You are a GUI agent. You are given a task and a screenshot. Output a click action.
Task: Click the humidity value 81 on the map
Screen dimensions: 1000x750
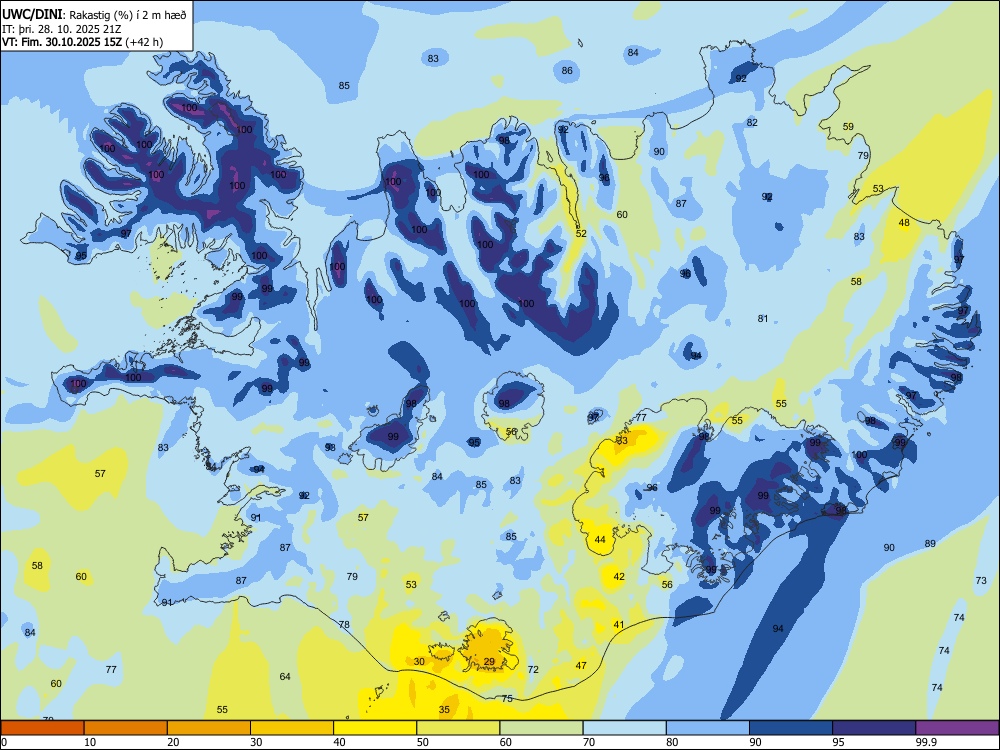[763, 318]
